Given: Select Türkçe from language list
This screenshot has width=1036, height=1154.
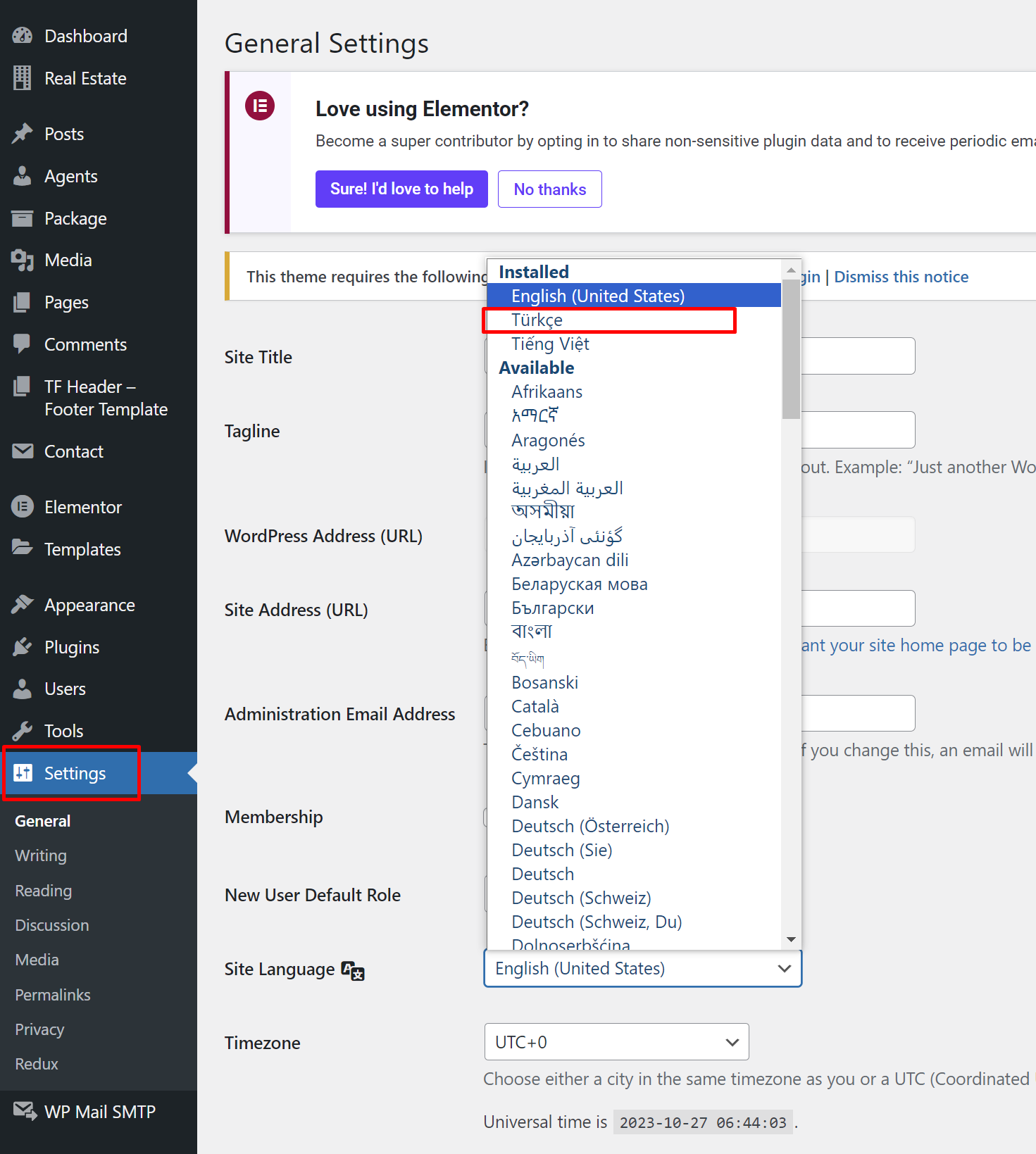Looking at the screenshot, I should click(634, 320).
